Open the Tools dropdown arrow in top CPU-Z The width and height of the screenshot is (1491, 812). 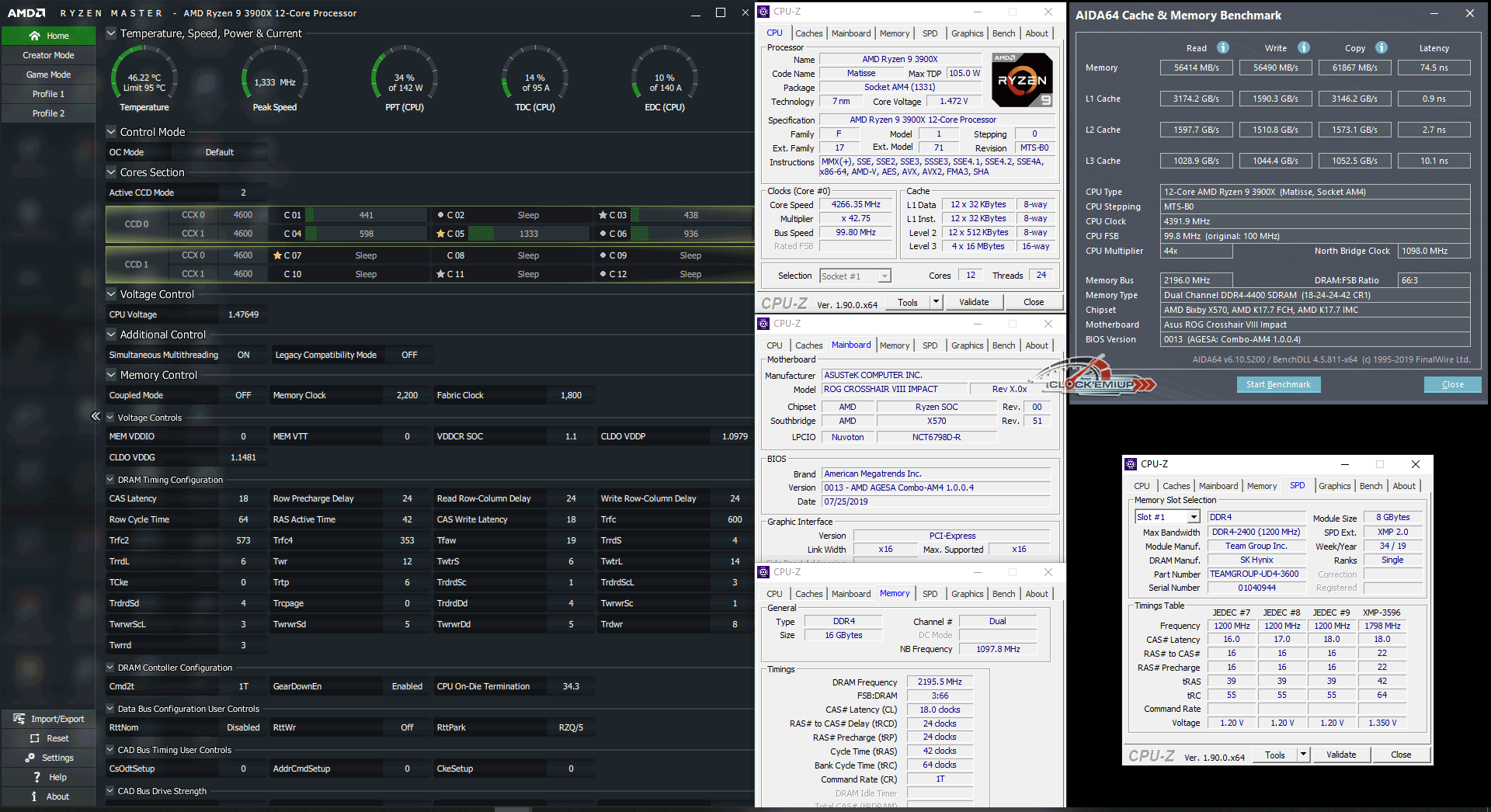(936, 302)
